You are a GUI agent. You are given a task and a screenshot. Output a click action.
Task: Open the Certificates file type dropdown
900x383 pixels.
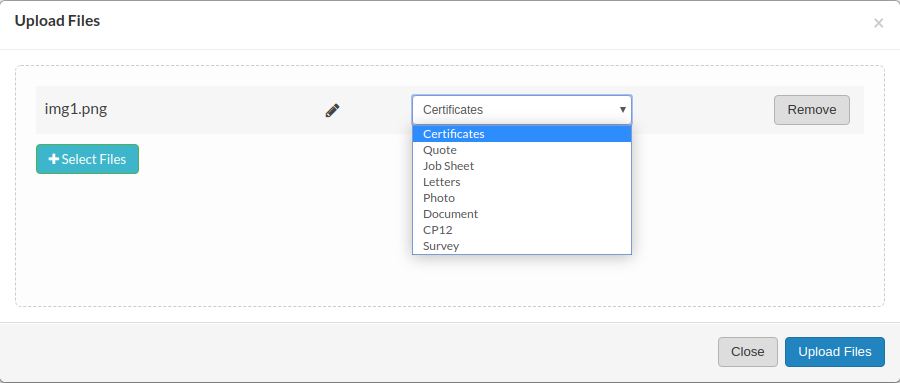(x=522, y=110)
